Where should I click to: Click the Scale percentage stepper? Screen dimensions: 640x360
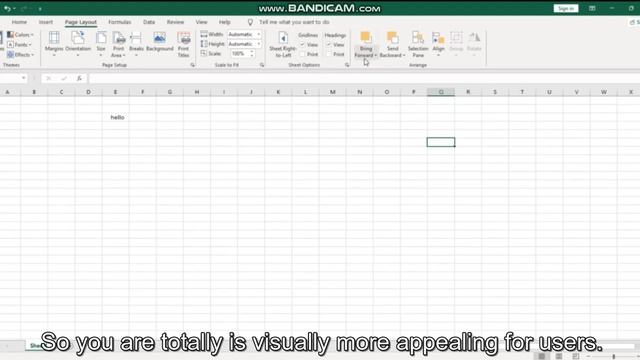tap(252, 53)
